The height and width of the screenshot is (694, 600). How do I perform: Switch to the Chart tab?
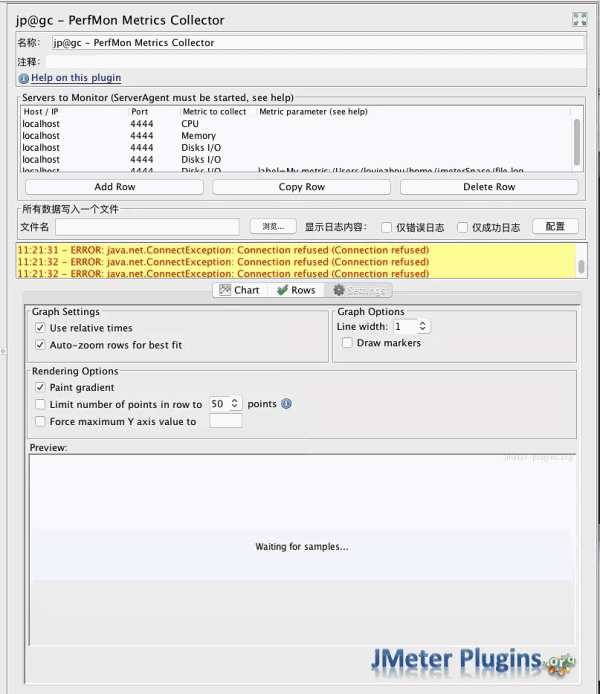pyautogui.click(x=239, y=290)
